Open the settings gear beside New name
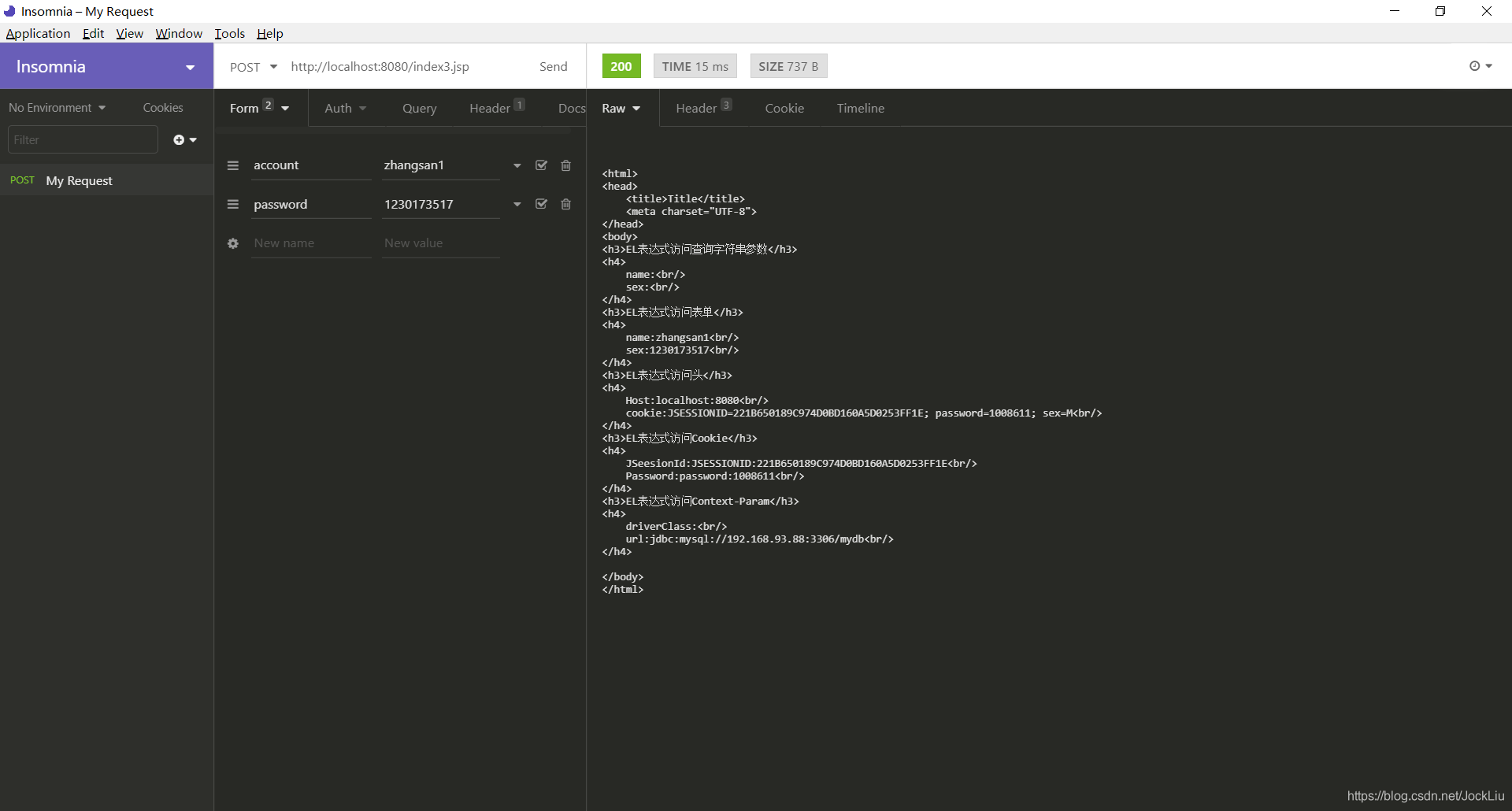 (233, 243)
